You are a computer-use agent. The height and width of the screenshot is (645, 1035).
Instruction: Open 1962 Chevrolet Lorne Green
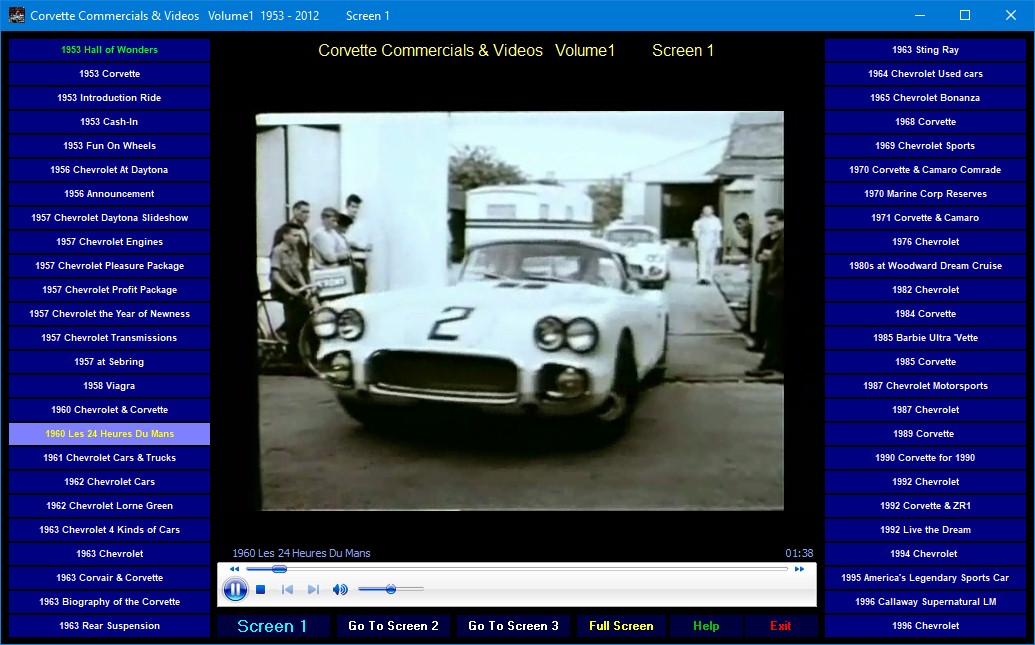coord(110,506)
